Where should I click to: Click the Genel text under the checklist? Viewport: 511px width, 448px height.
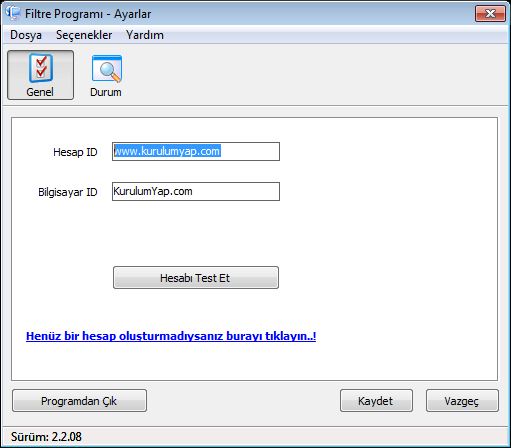click(40, 92)
